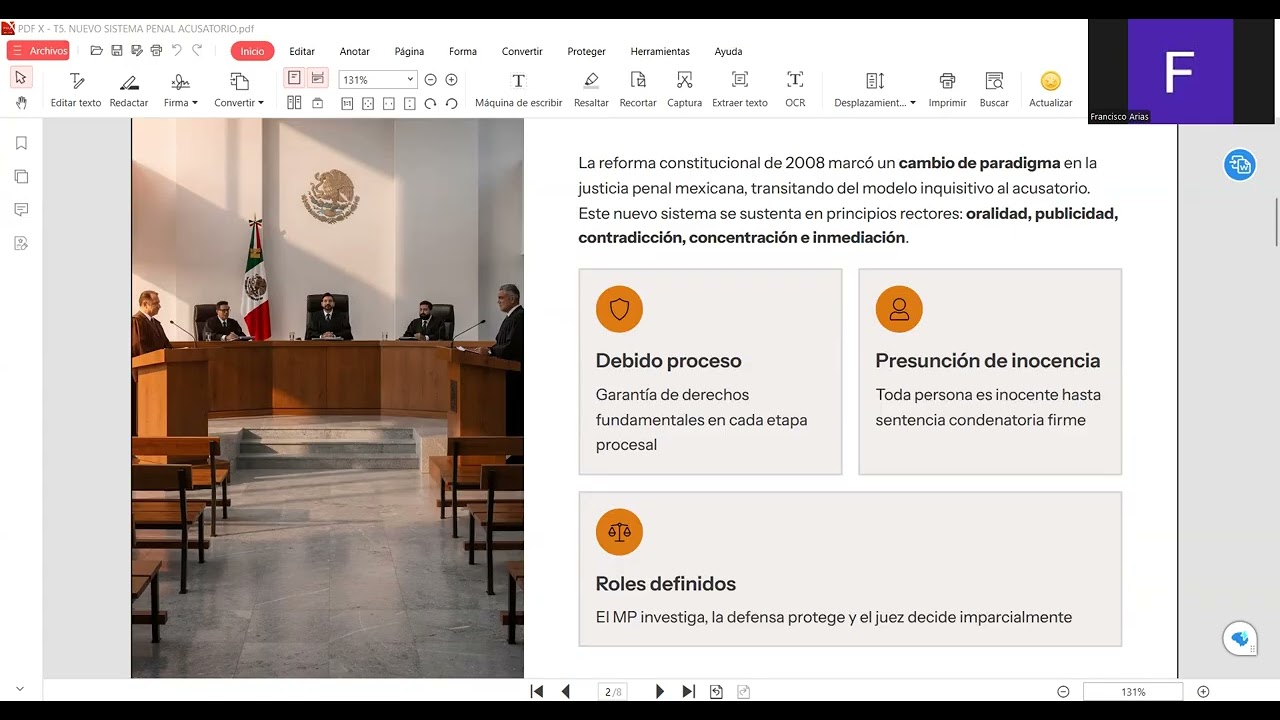Viewport: 1280px width, 720px height.
Task: Select the Recortar crop tool
Action: tap(638, 90)
